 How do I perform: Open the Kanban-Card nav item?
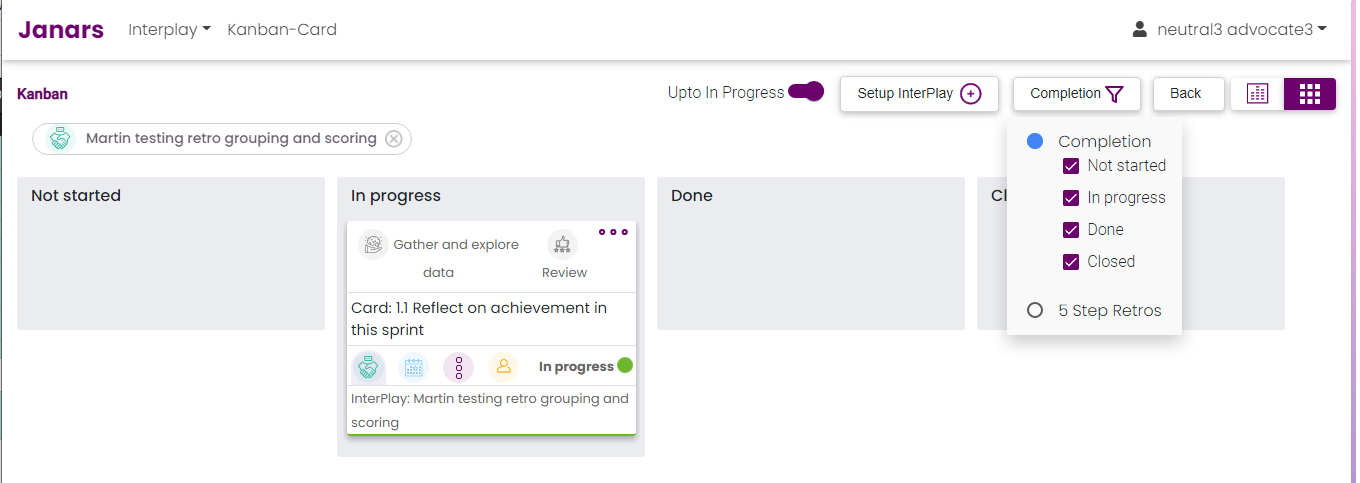(x=282, y=29)
